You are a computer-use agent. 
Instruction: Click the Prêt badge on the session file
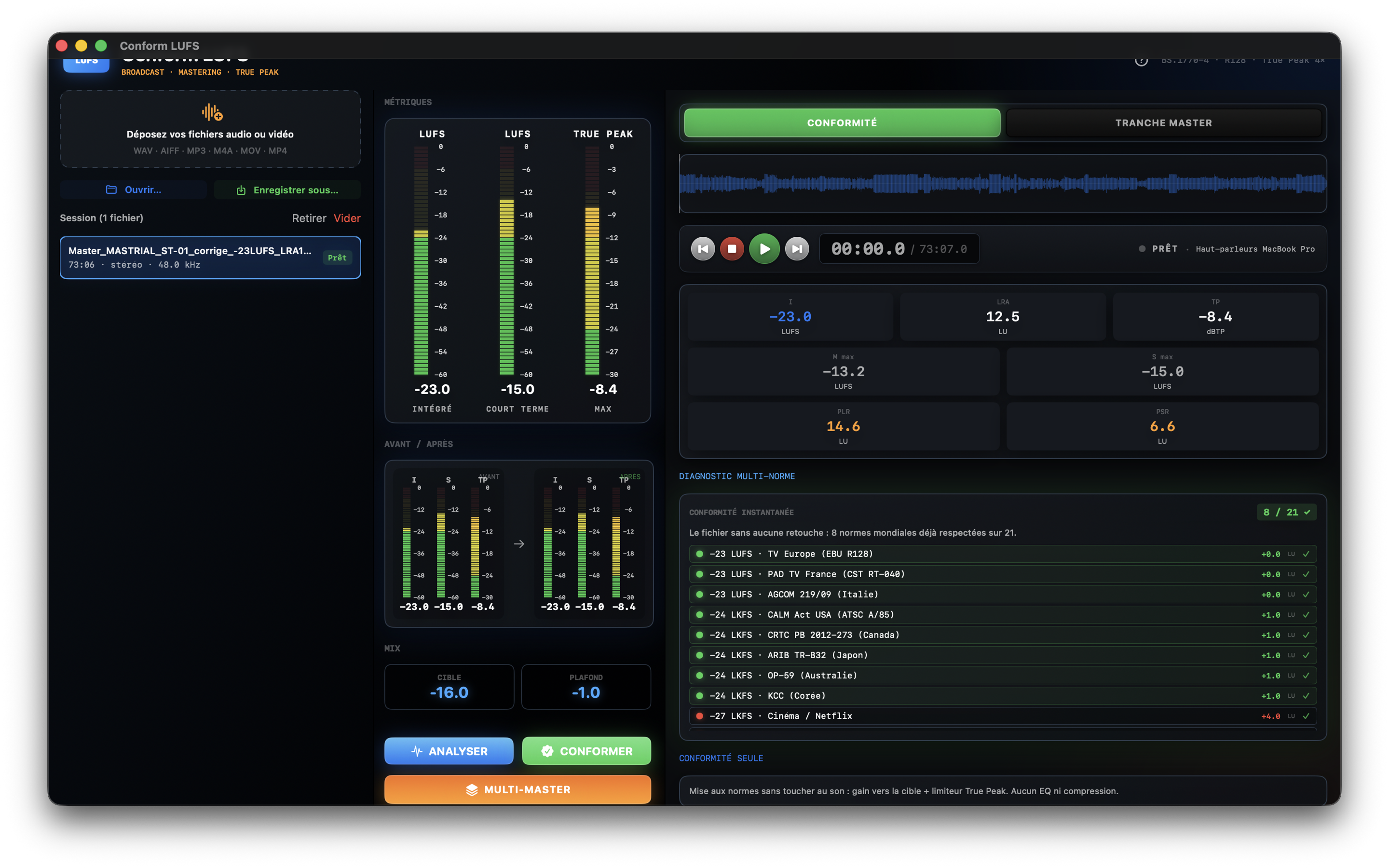[337, 258]
